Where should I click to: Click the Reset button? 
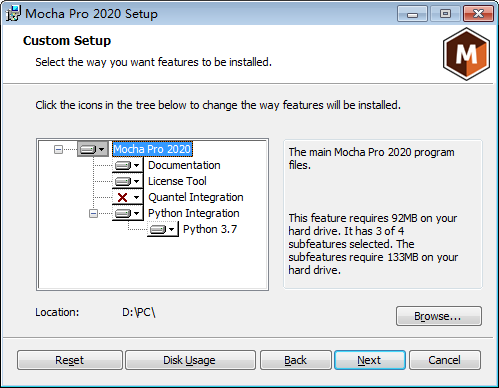(x=70, y=360)
